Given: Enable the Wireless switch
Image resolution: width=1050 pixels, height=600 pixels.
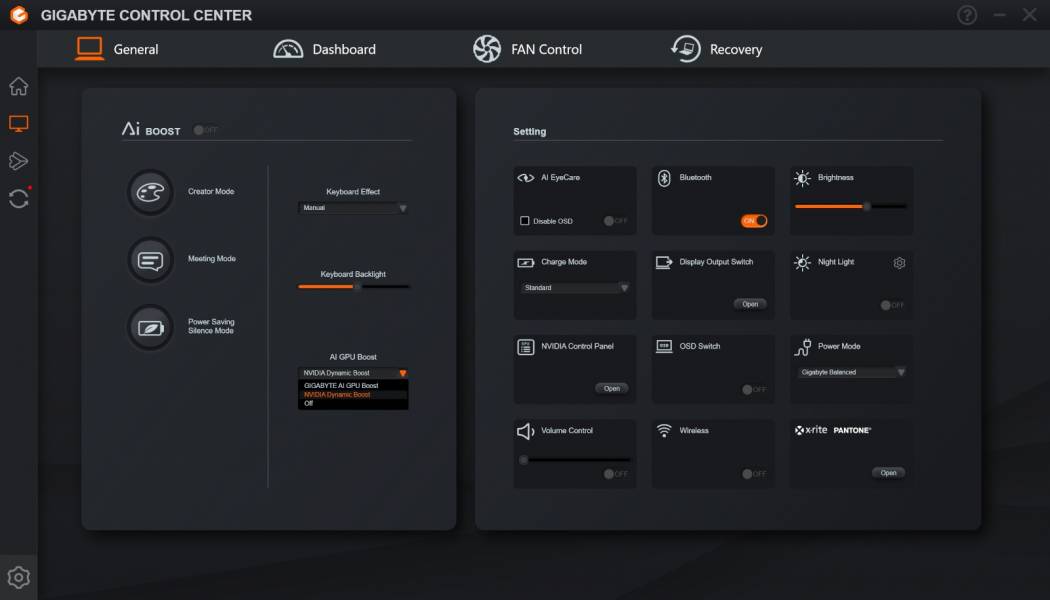Looking at the screenshot, I should (x=754, y=474).
